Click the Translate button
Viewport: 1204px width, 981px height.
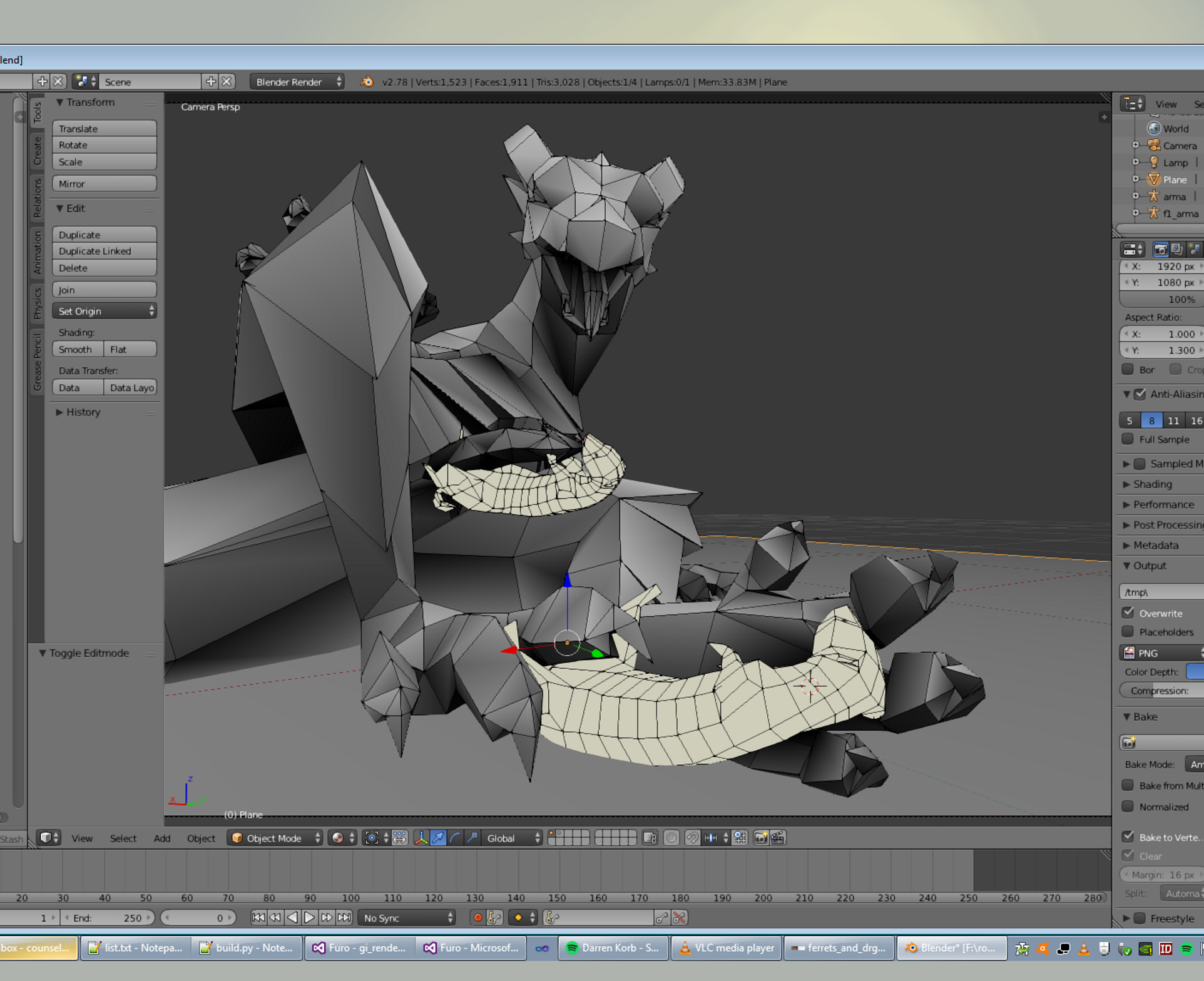click(x=105, y=128)
